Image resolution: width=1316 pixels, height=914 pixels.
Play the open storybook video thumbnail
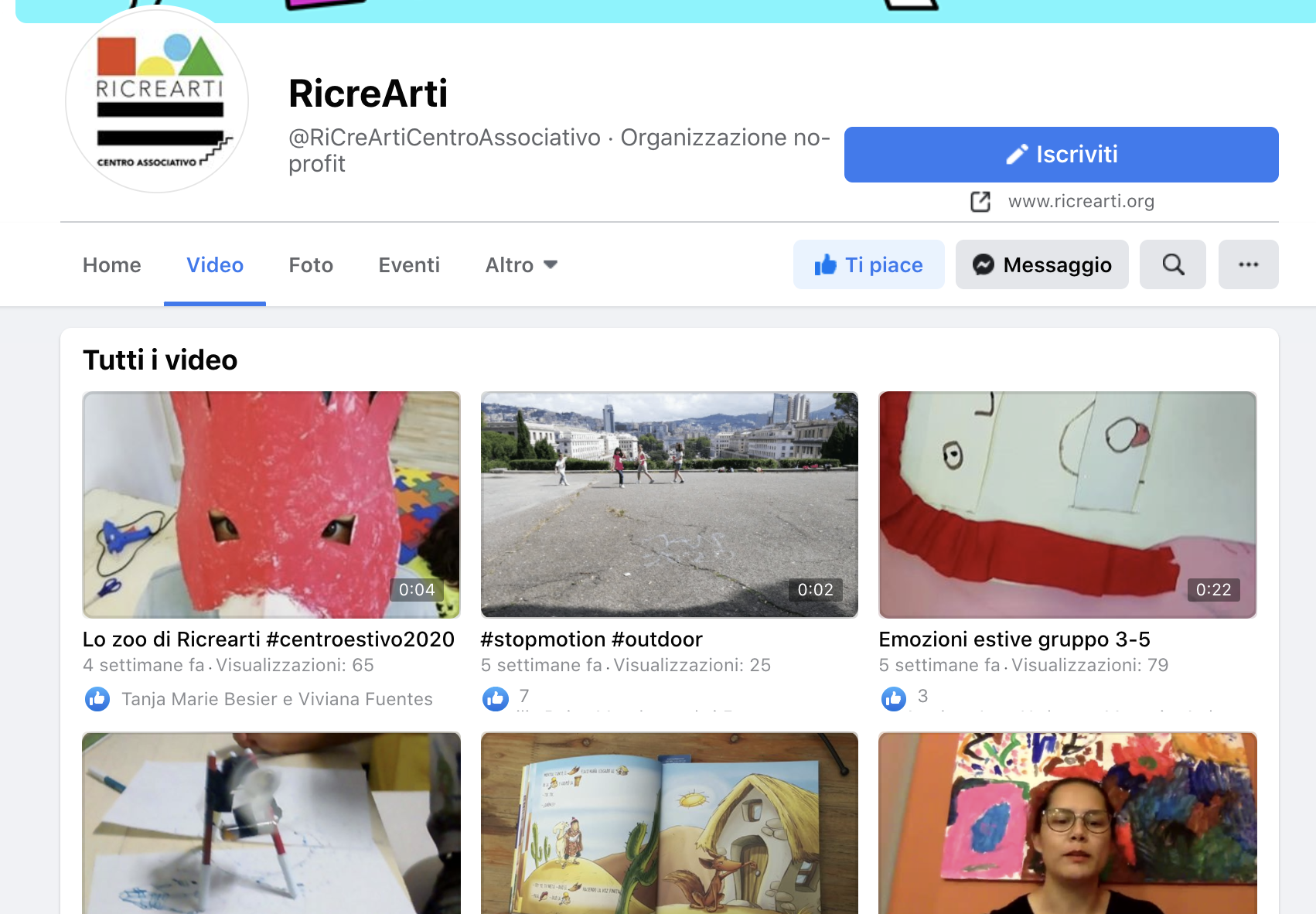(670, 824)
